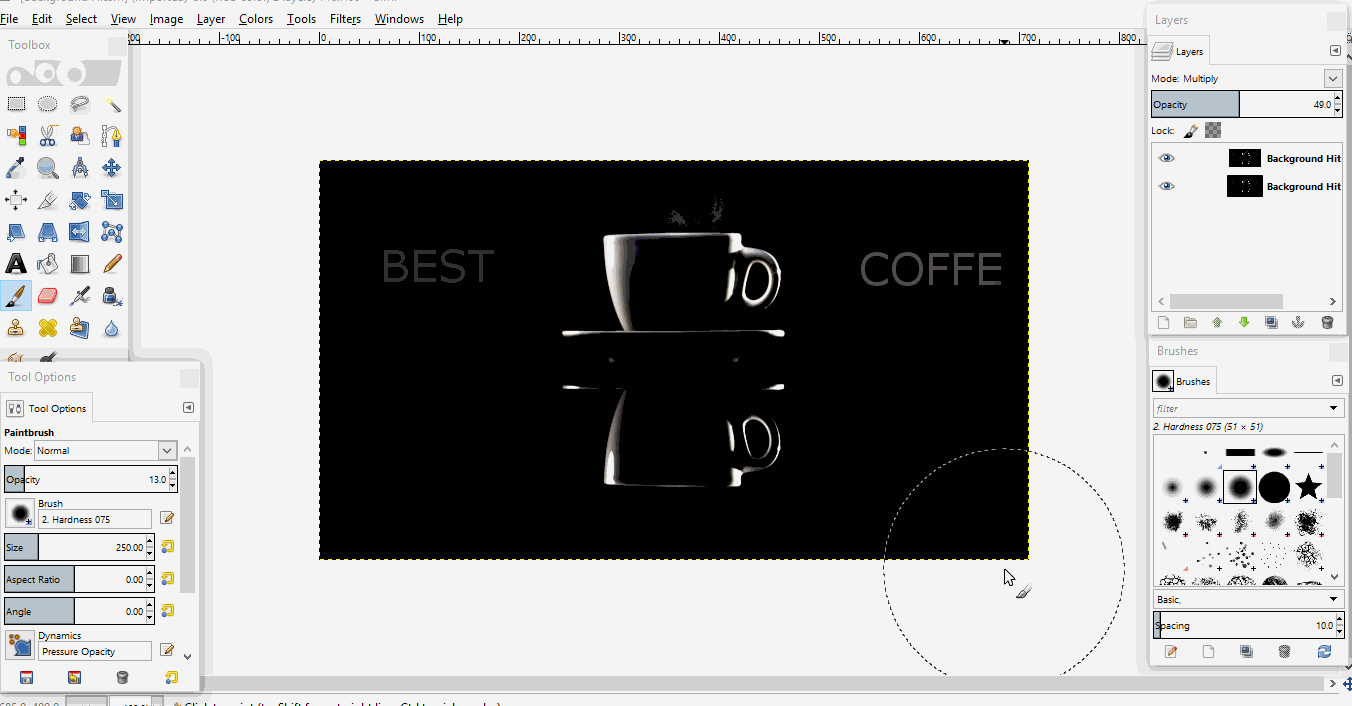Select the Select by Color tool
The width and height of the screenshot is (1352, 706).
pyautogui.click(x=16, y=135)
